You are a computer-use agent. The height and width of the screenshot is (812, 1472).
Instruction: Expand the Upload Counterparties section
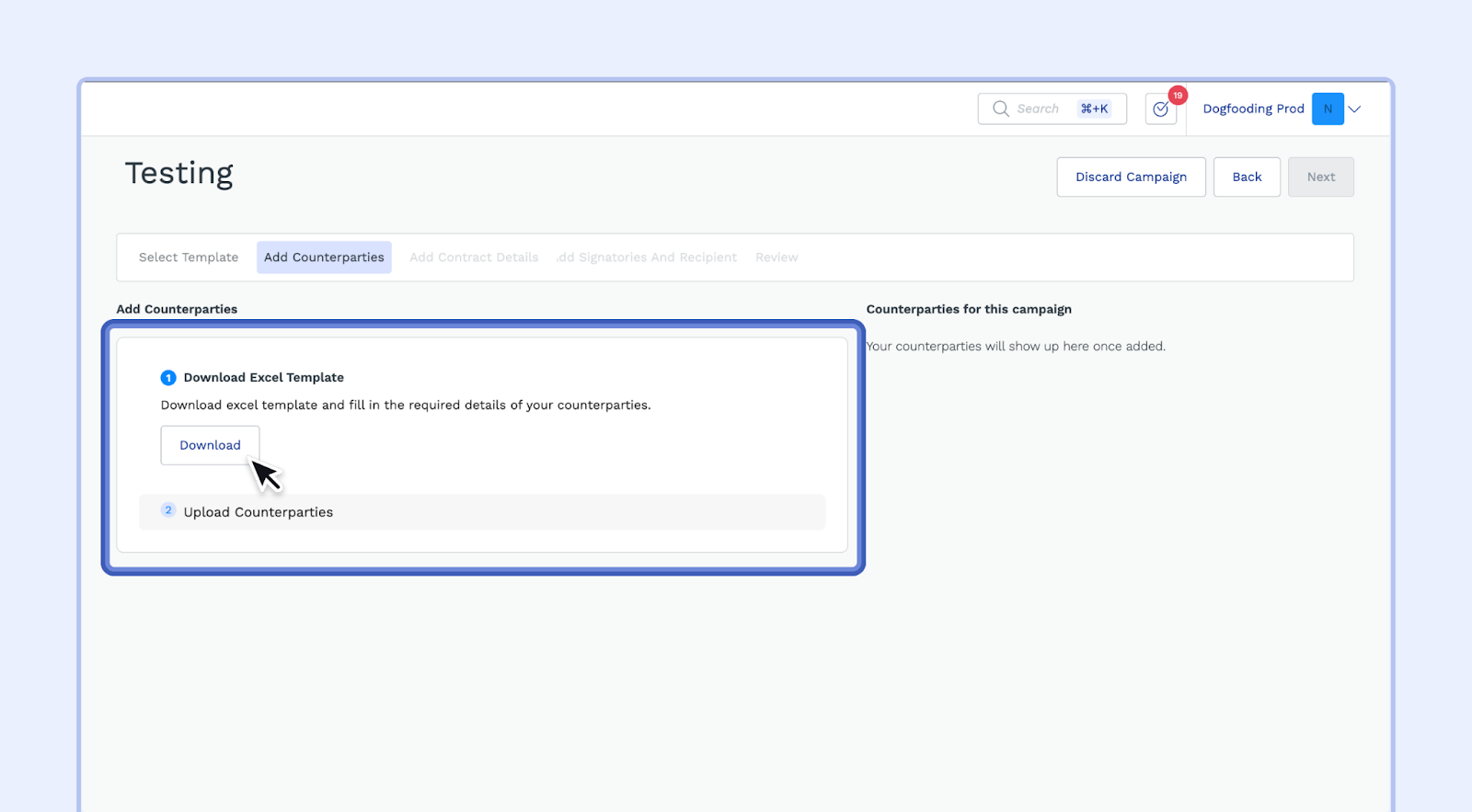click(259, 512)
